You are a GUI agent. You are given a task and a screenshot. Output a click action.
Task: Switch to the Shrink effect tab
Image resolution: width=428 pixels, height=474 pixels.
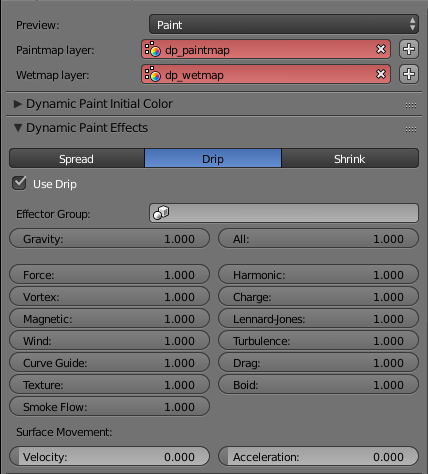(350, 159)
